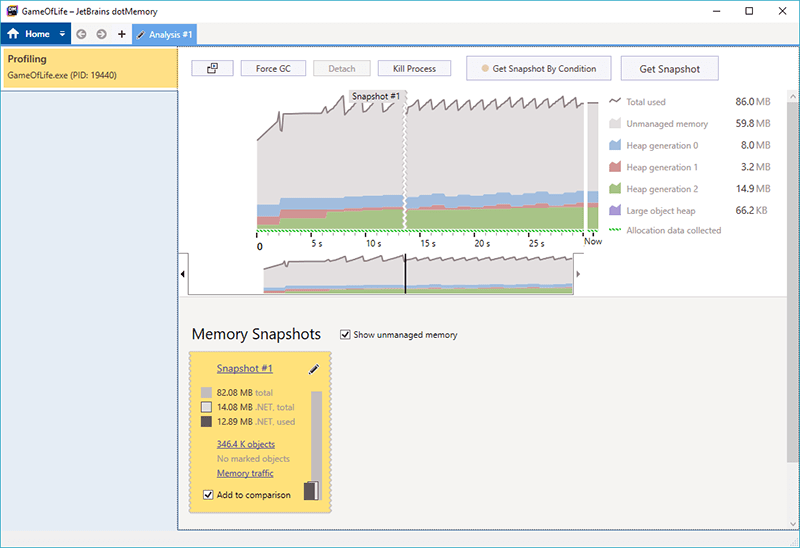
Task: Navigate back with the left arrow icon
Action: (81, 34)
